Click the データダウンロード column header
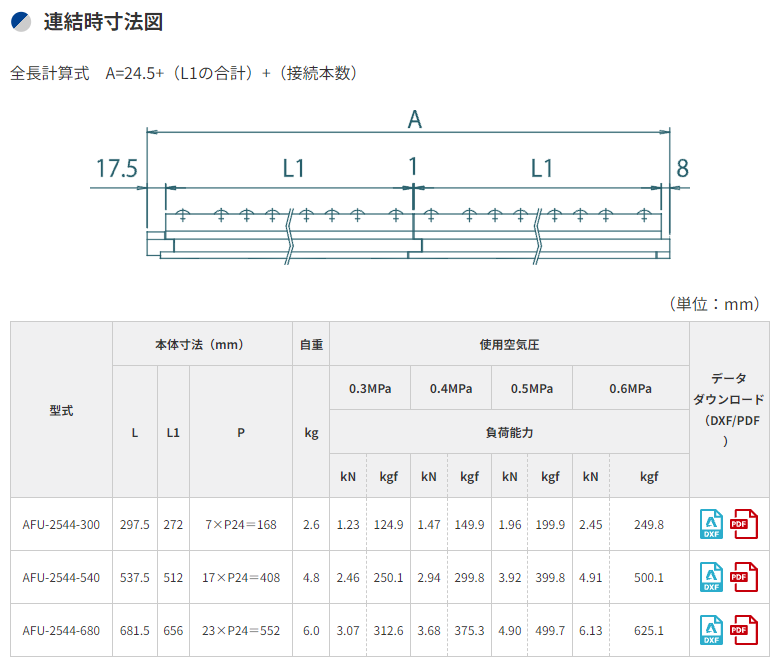This screenshot has width=775, height=664. point(729,410)
